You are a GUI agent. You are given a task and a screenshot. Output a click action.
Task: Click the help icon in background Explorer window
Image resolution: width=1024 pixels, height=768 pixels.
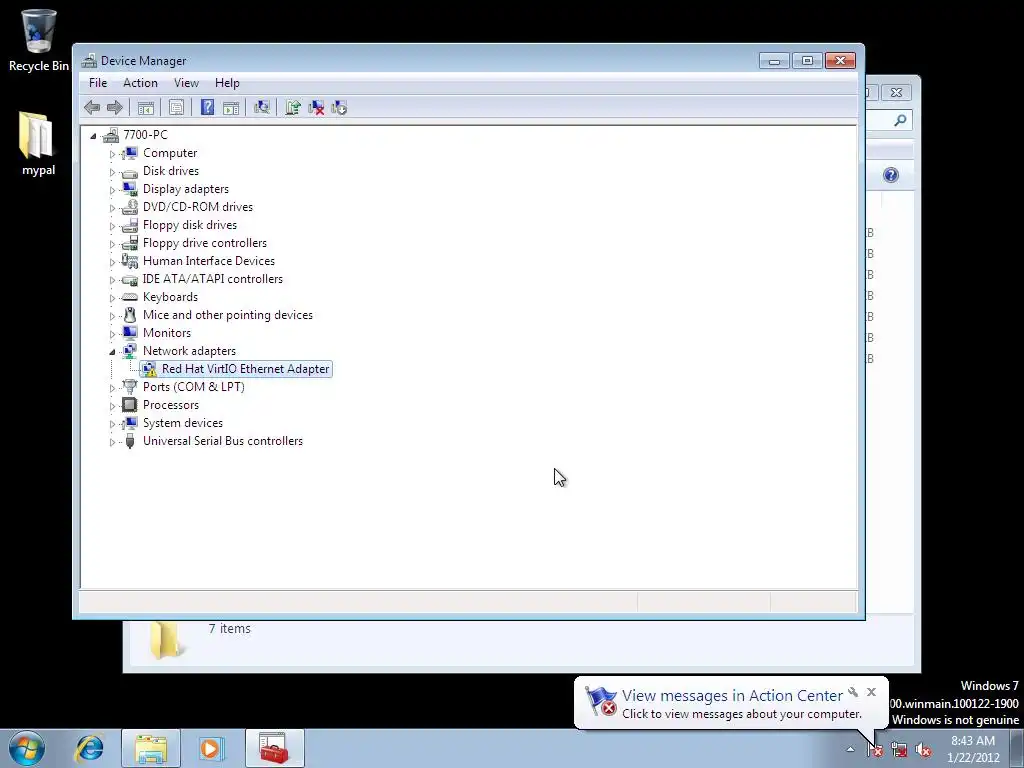[891, 175]
